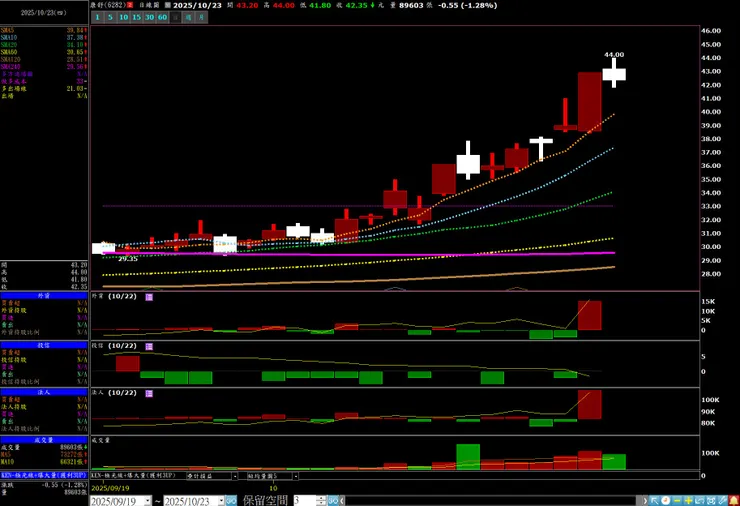Image resolution: width=740 pixels, height=506 pixels.
Task: Click the SMA10 legend row
Action: (x=44, y=37)
